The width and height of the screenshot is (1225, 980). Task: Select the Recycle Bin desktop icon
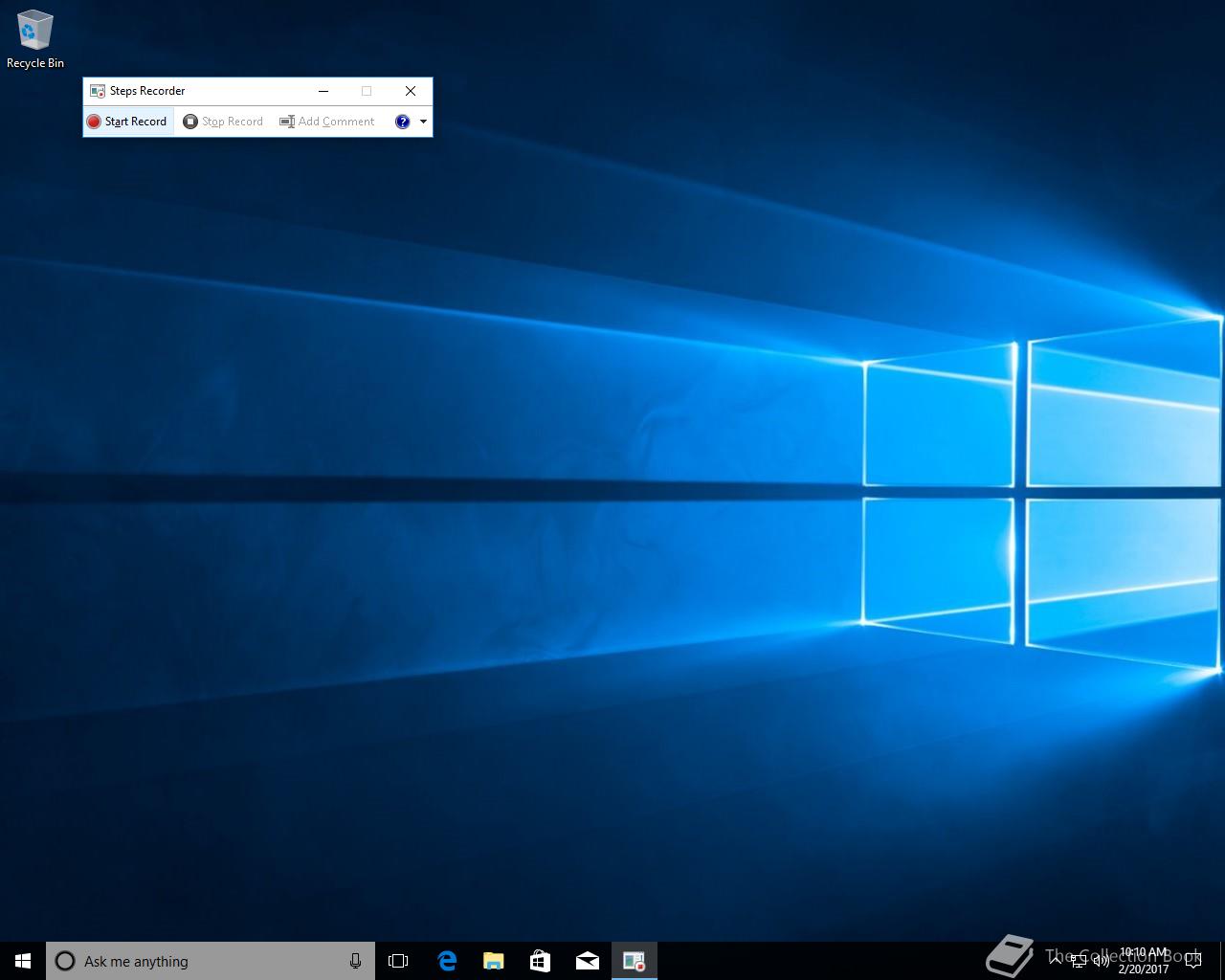pos(35,40)
